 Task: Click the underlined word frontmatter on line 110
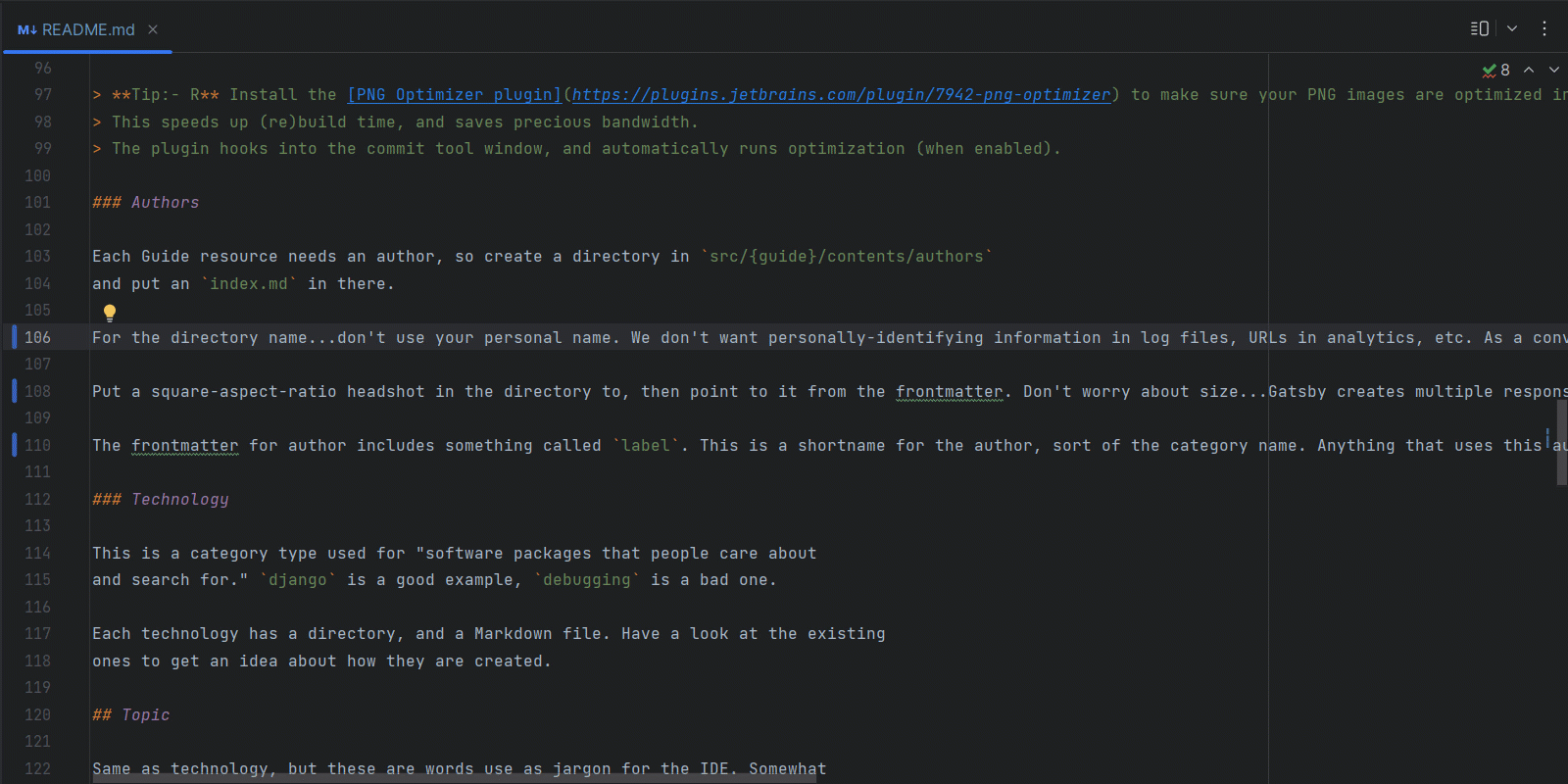[x=184, y=444]
